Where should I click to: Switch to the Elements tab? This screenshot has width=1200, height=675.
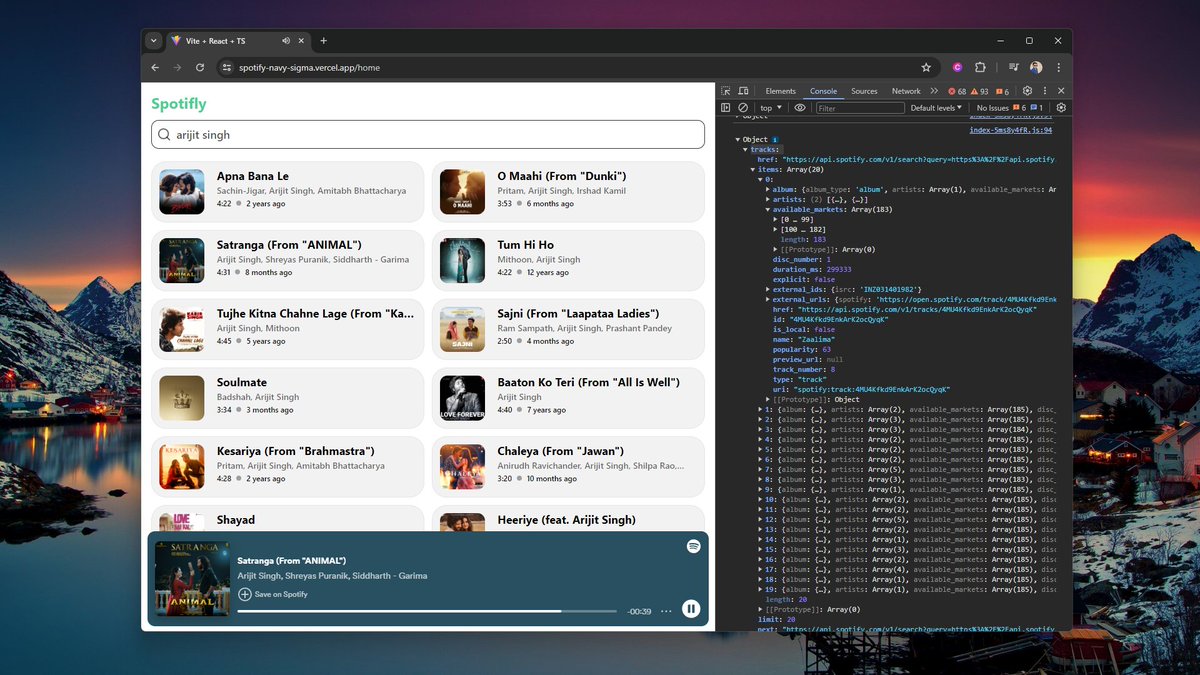(x=780, y=91)
